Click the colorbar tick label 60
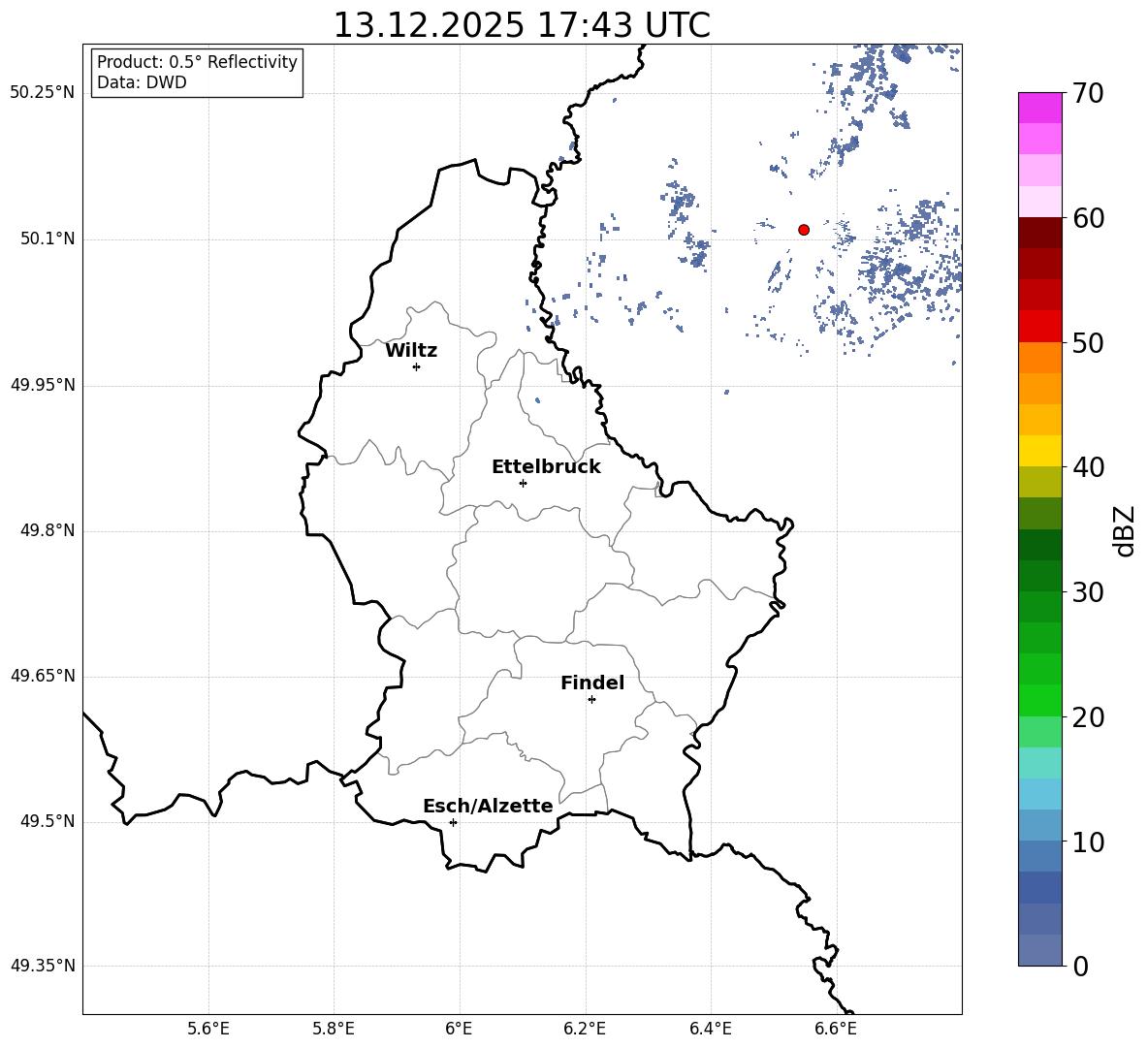The width and height of the screenshot is (1148, 1048). (1088, 218)
